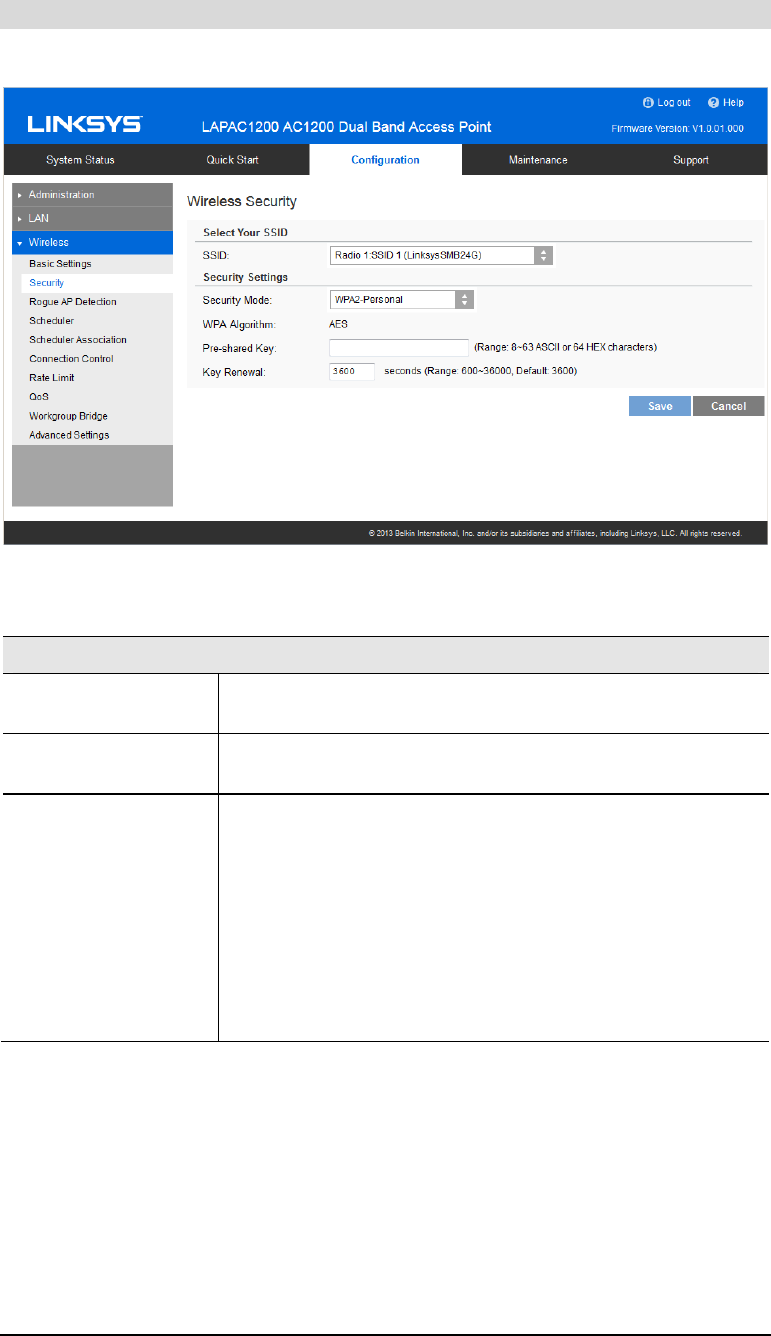The height and width of the screenshot is (1336, 771).
Task: Collapse the Wireless section
Action: coord(92,242)
